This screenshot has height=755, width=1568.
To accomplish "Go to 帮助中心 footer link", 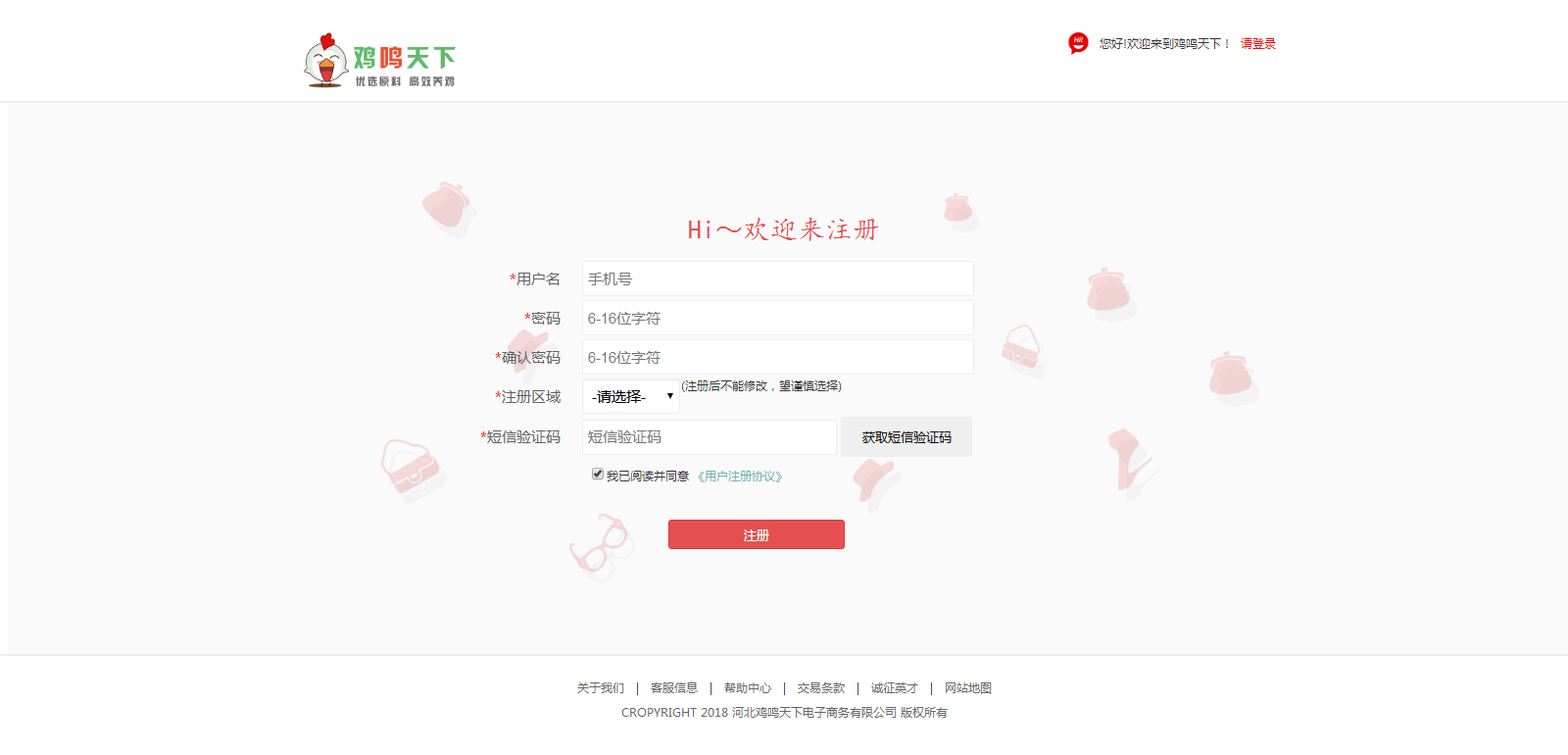I will 748,688.
